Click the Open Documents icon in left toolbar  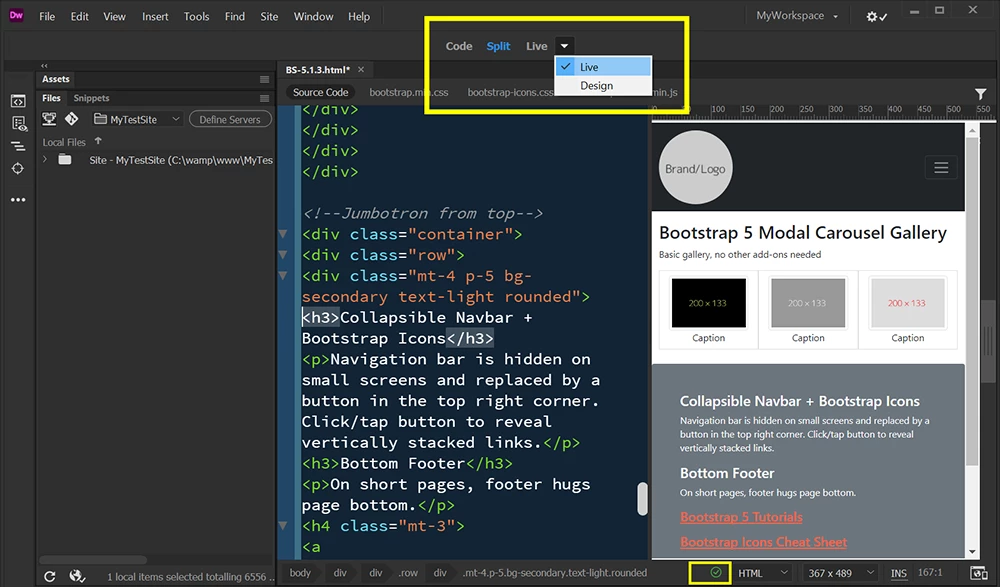coord(18,101)
